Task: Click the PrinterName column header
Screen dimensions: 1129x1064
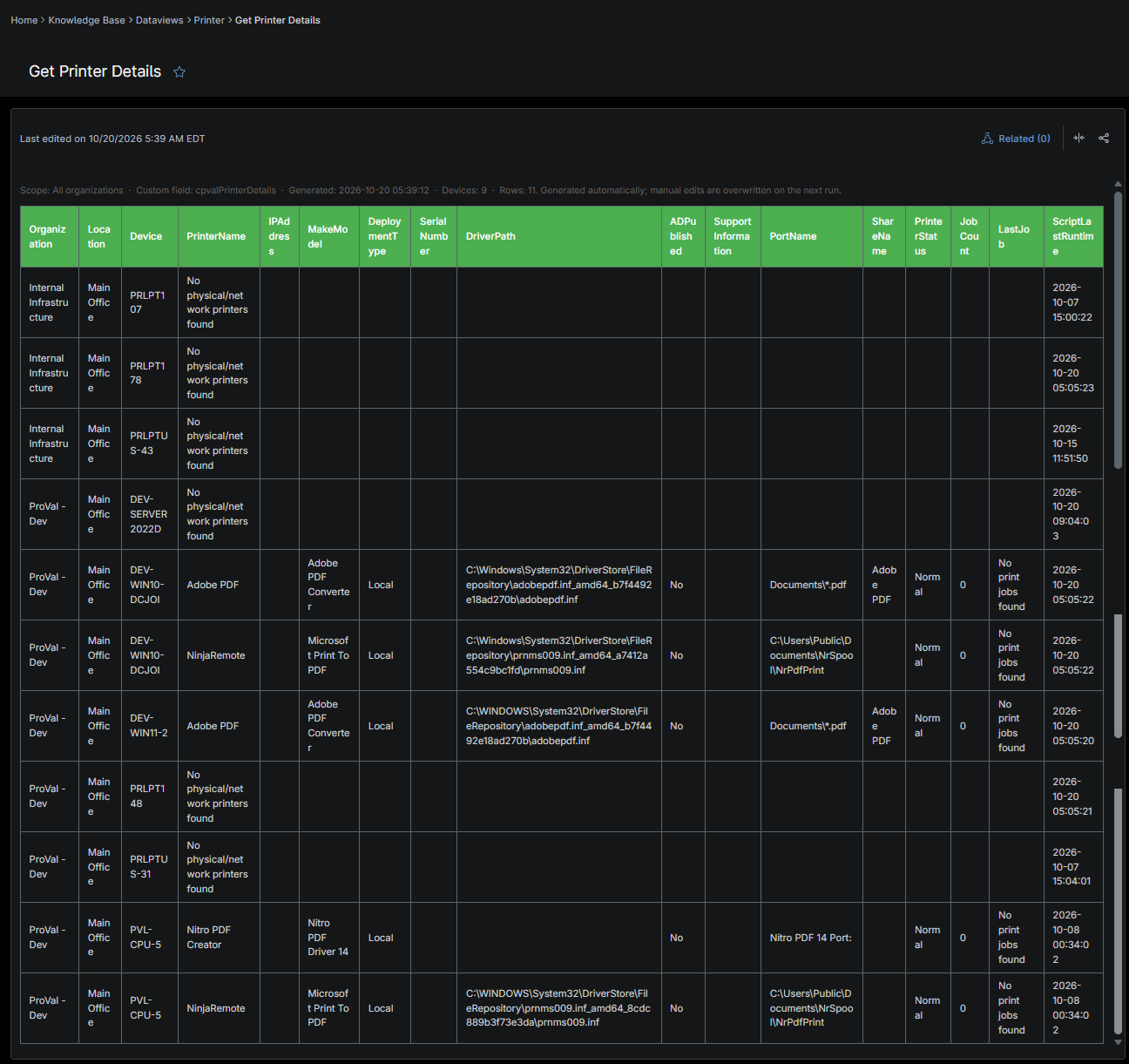Action: click(x=220, y=236)
